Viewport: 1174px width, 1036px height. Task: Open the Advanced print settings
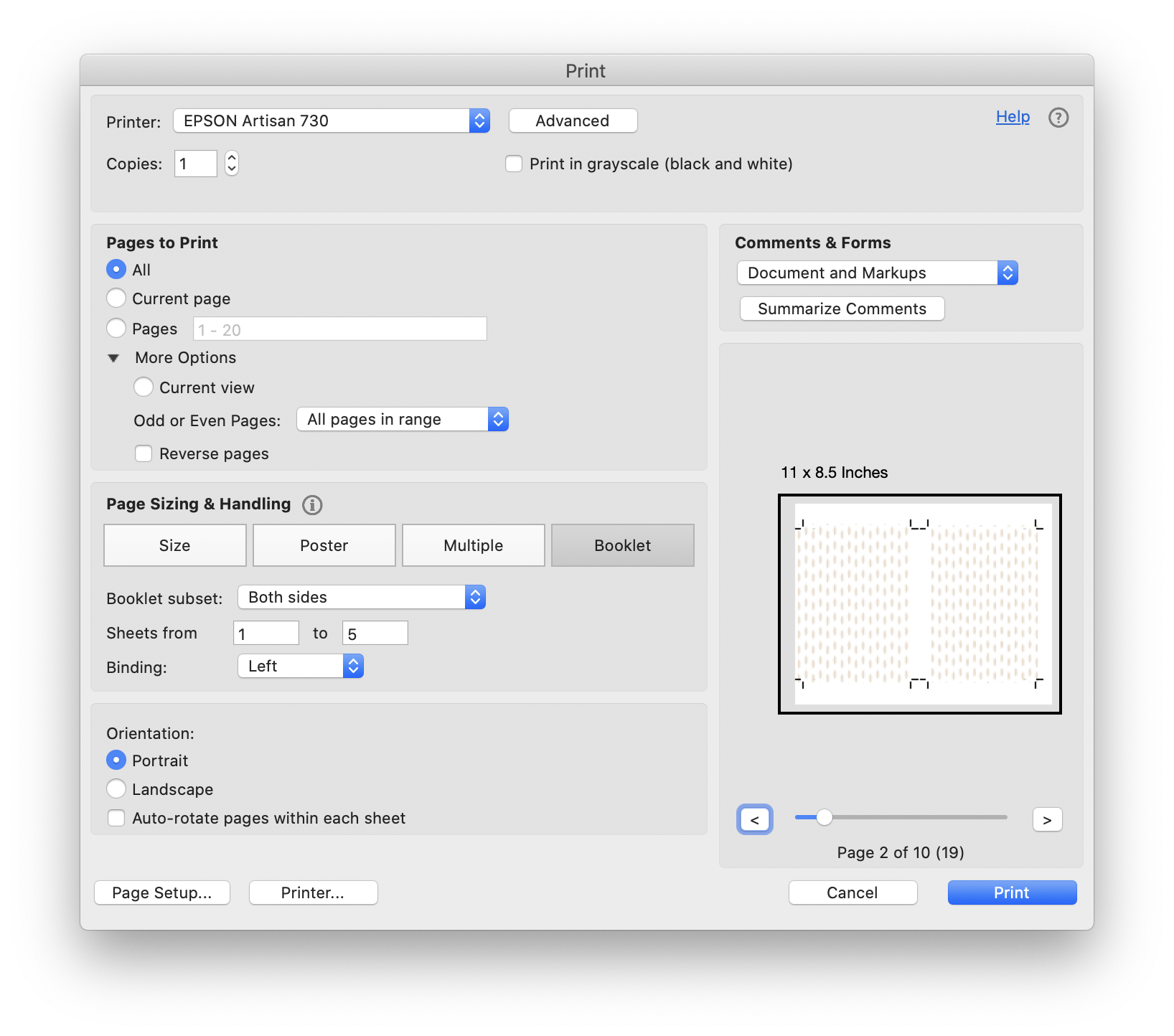click(572, 121)
